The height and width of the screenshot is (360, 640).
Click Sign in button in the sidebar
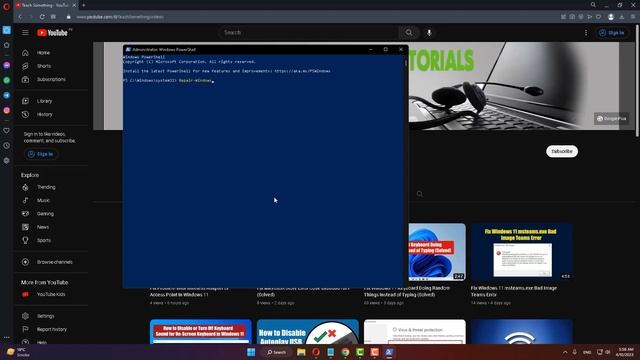point(41,154)
